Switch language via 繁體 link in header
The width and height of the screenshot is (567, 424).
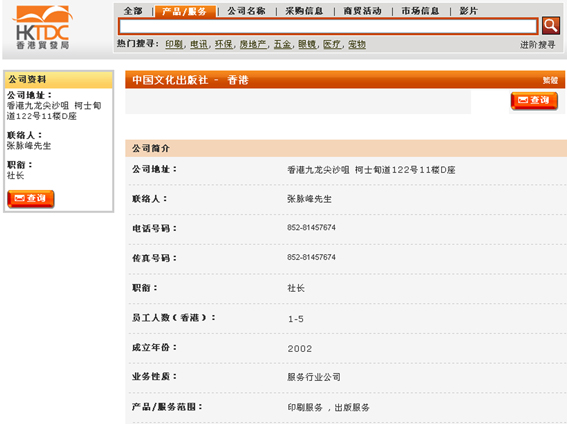tap(550, 80)
